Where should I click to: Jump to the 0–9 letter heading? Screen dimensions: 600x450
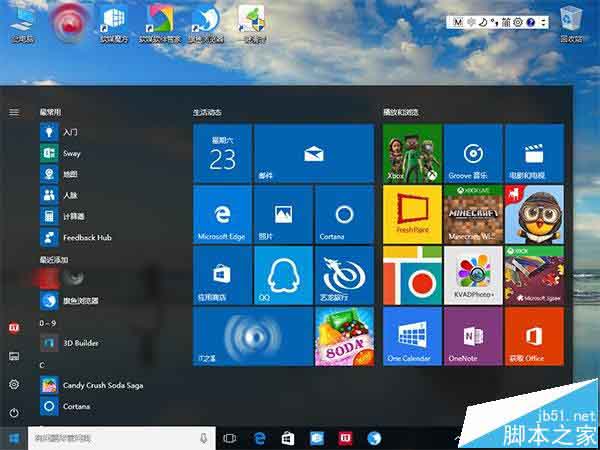point(48,323)
